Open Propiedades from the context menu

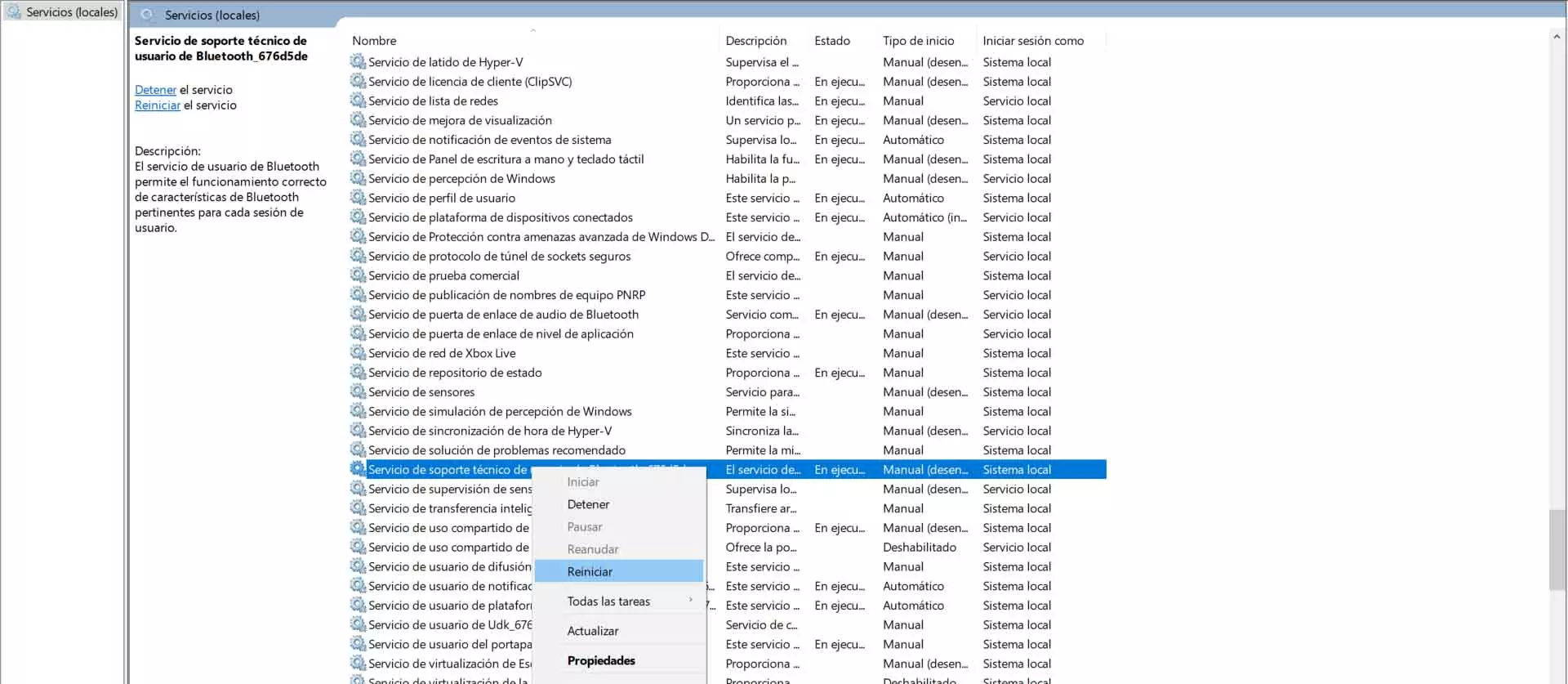coord(601,660)
